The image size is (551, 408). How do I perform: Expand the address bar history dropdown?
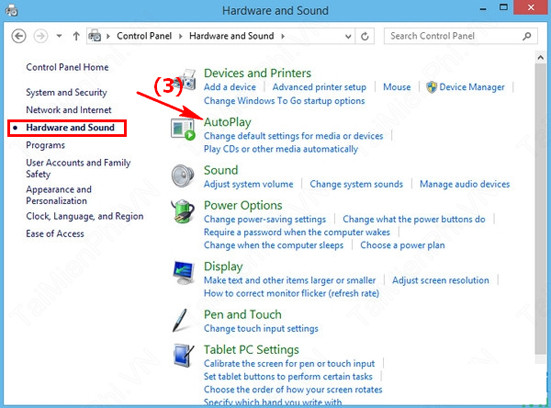[x=348, y=36]
